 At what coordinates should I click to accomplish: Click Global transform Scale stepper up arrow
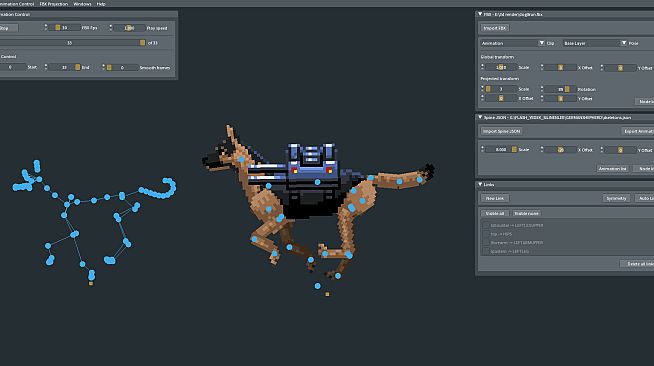click(x=483, y=65)
